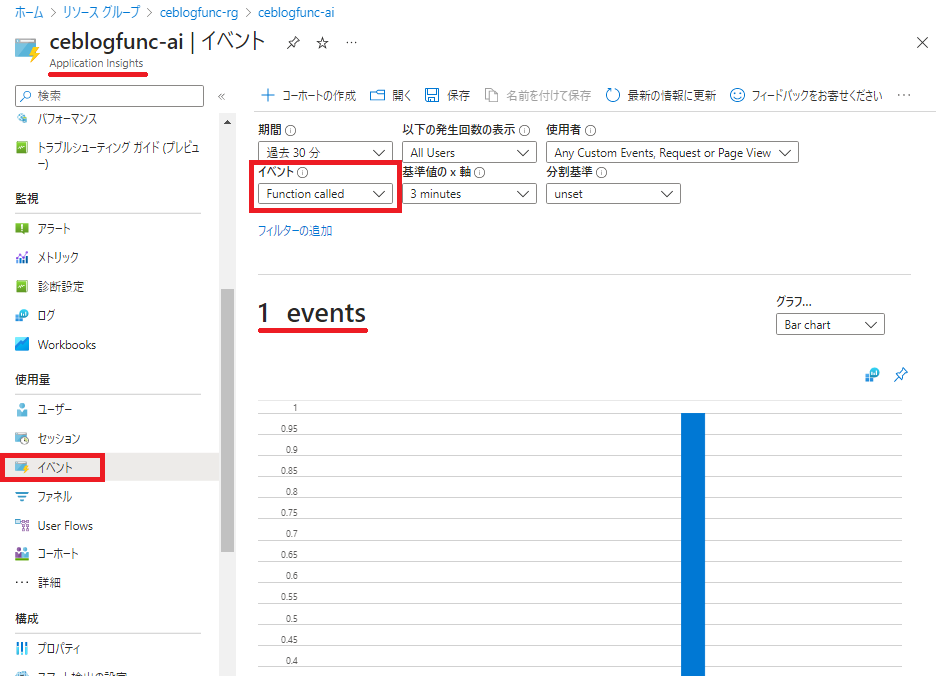936x676 pixels.
Task: Click the blue bar in chart
Action: coord(692,544)
